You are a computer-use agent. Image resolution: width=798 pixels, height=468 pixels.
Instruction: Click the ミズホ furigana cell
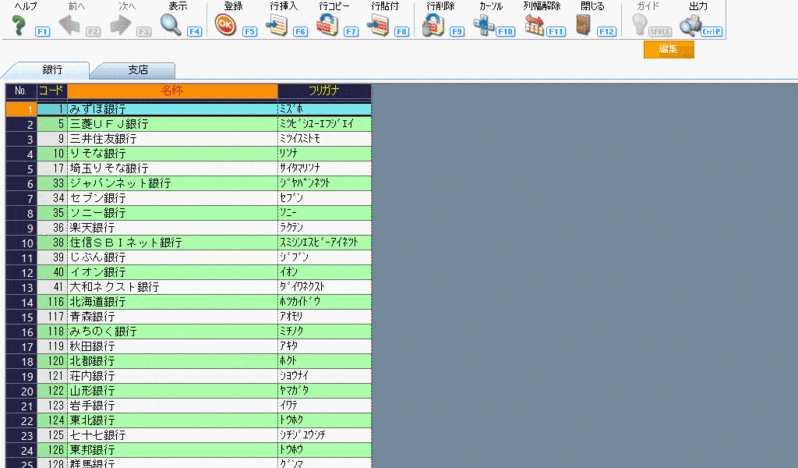tap(325, 109)
